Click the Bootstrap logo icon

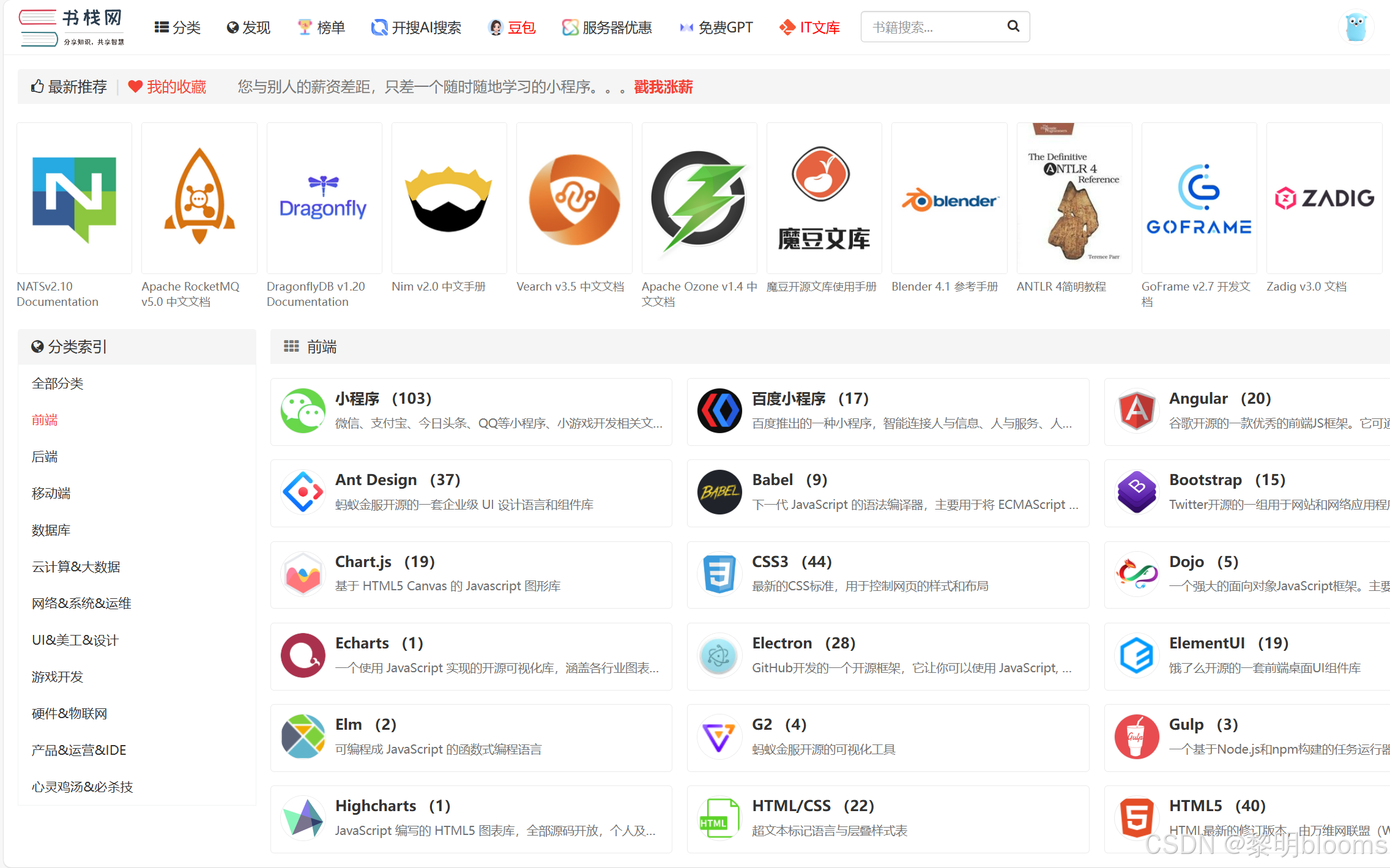coord(1137,492)
